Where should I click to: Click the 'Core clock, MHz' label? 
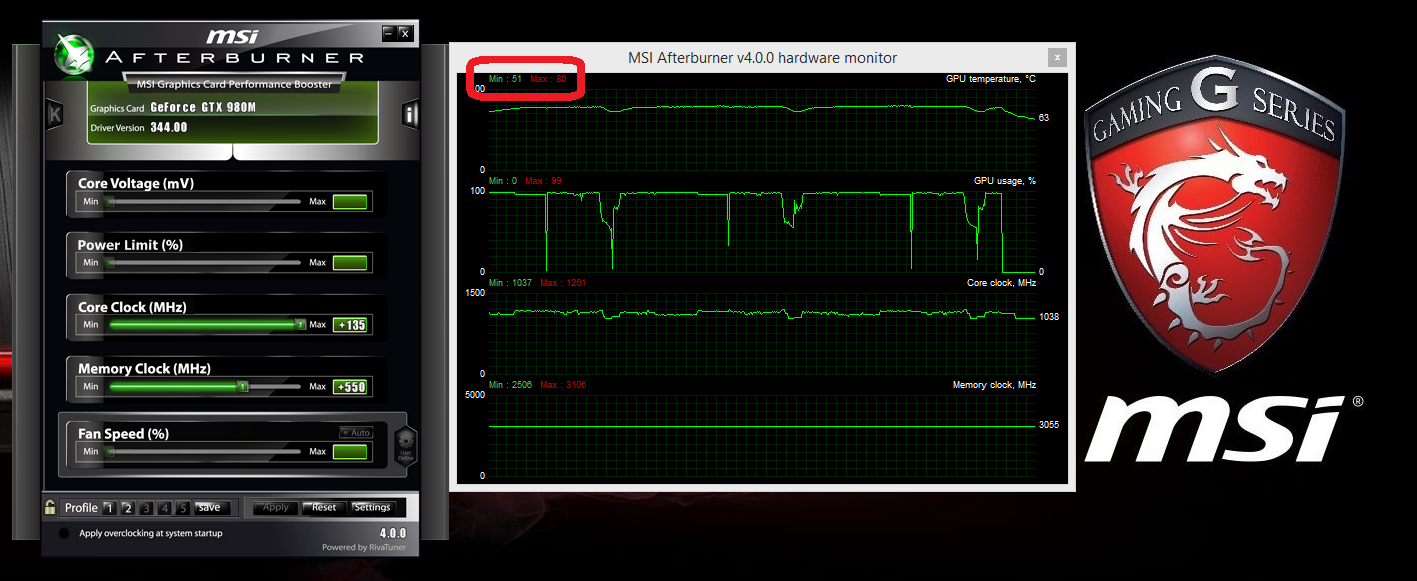(x=1002, y=283)
